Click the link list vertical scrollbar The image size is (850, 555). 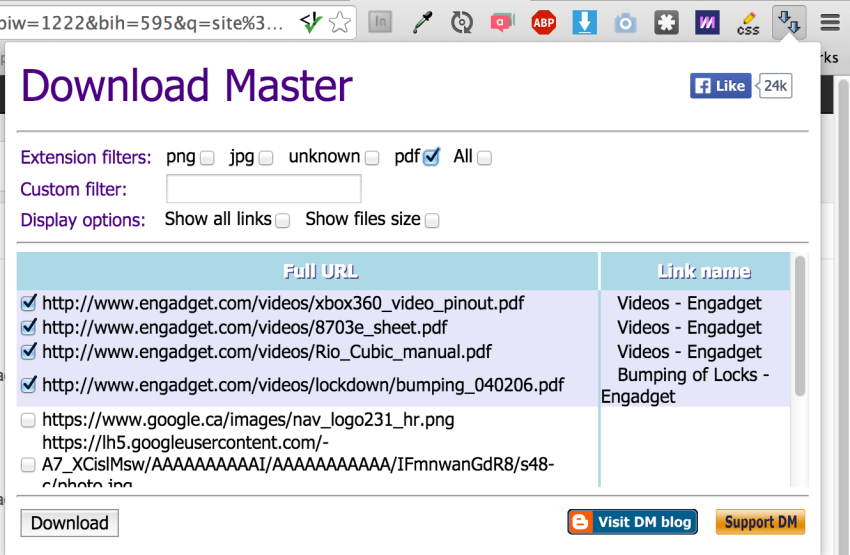[800, 326]
